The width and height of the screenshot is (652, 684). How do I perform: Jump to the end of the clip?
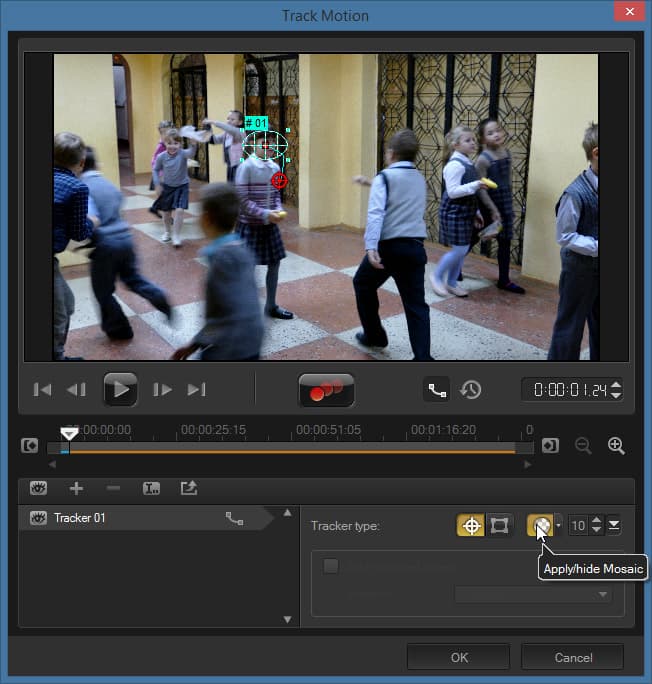(x=196, y=390)
